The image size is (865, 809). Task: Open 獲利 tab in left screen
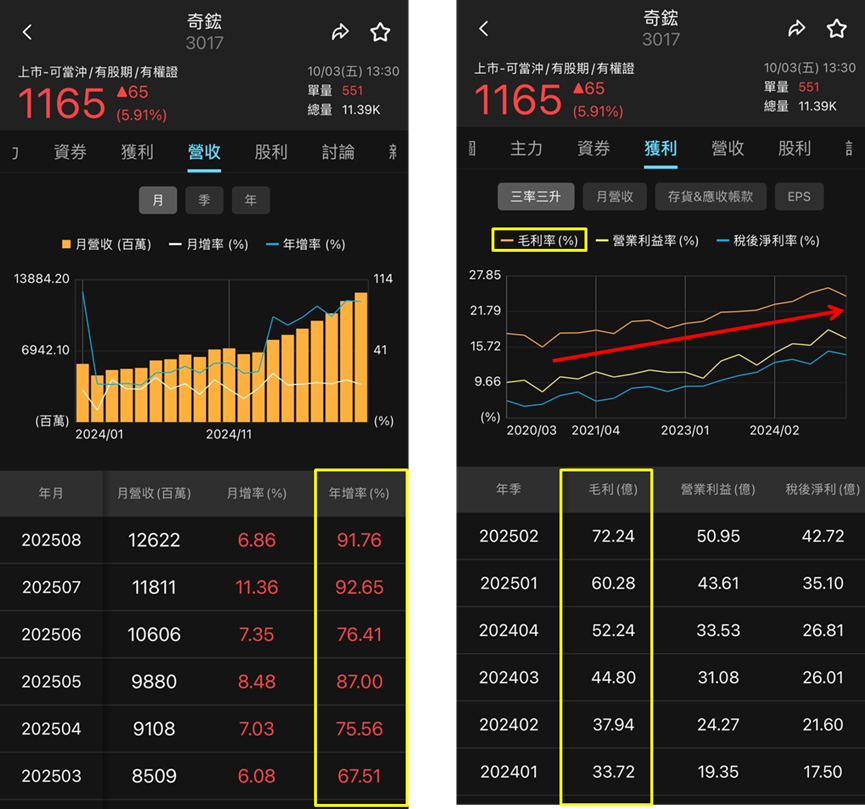137,152
